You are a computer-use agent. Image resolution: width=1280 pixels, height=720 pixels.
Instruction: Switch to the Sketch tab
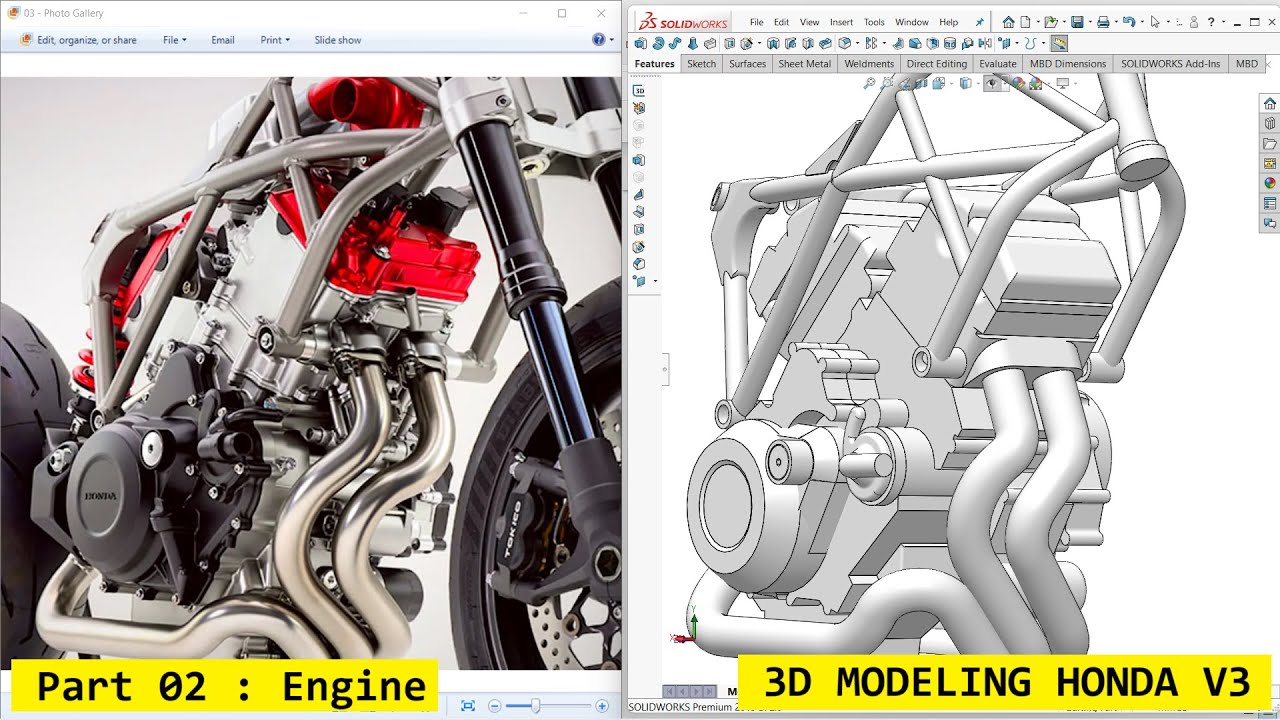[701, 64]
